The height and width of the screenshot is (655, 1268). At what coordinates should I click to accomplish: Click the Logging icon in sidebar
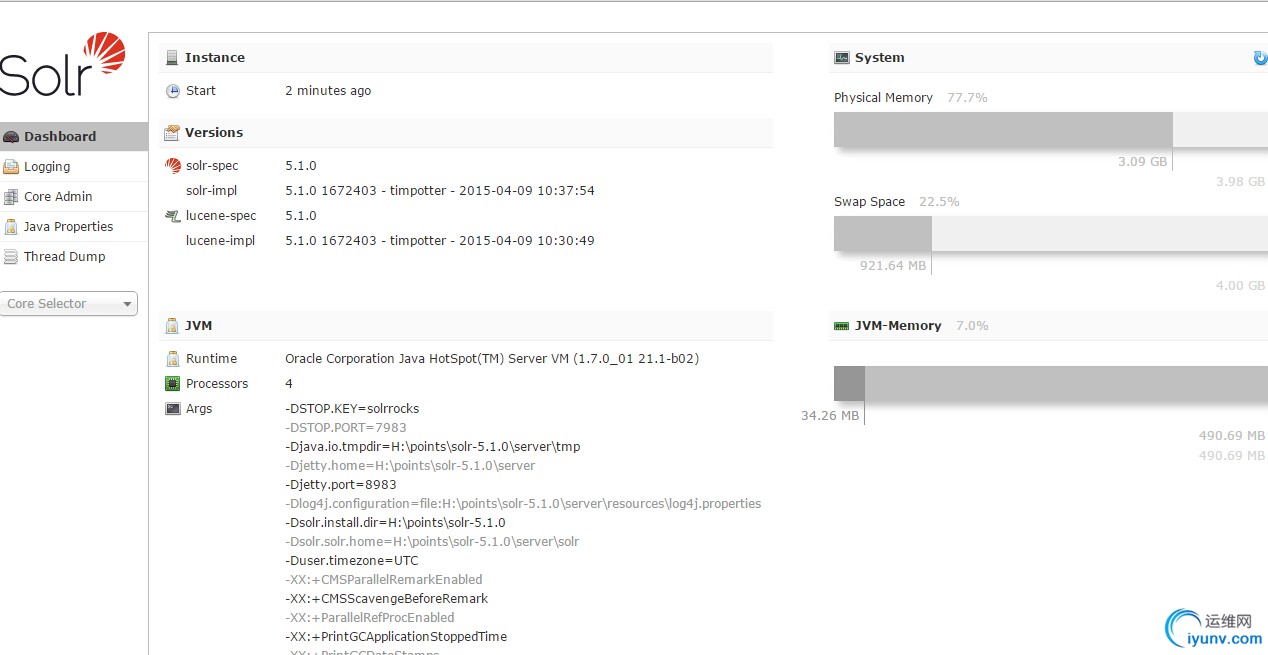coord(11,167)
